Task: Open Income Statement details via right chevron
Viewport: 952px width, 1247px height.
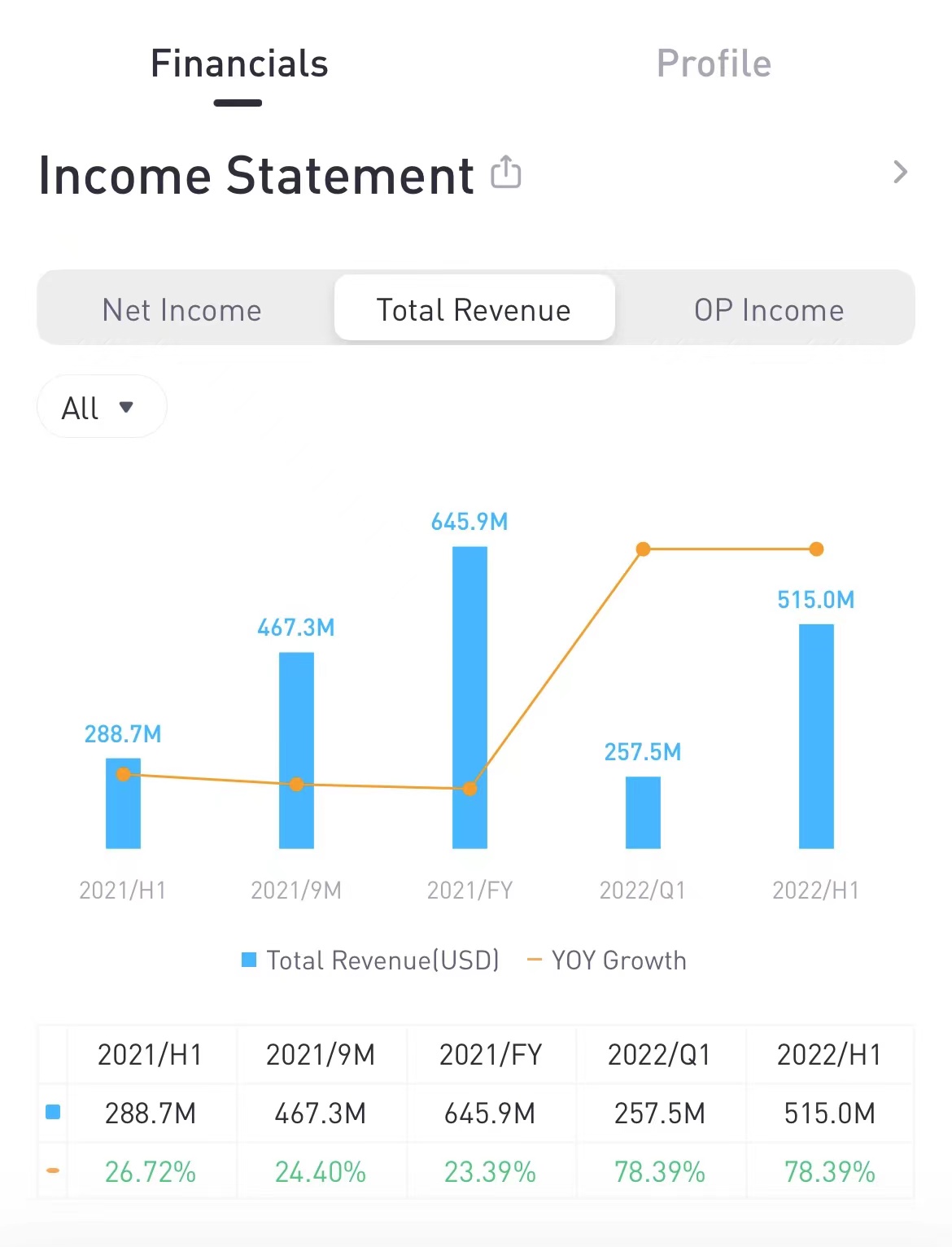Action: (900, 172)
